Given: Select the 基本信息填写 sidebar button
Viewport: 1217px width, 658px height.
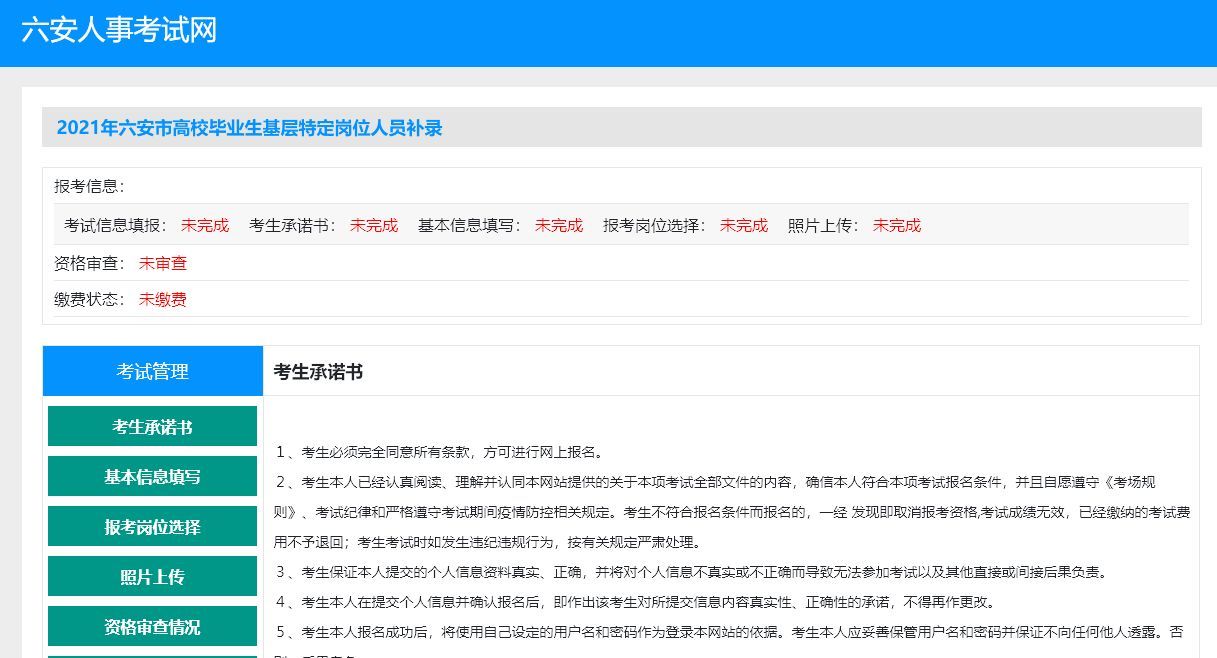Looking at the screenshot, I should (152, 477).
